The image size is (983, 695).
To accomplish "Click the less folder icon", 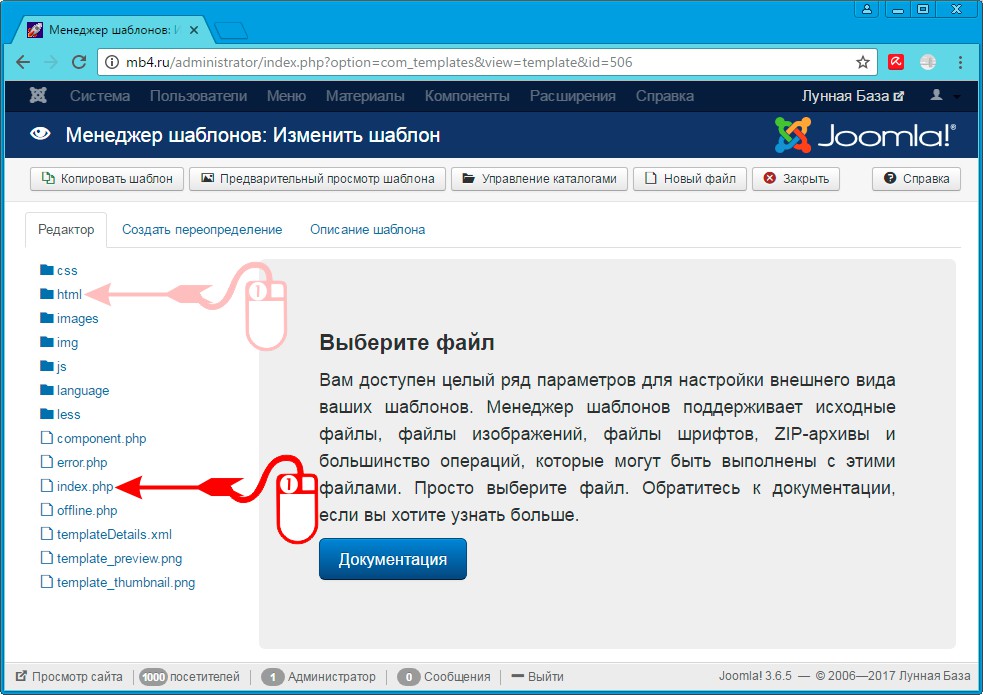I will point(46,414).
